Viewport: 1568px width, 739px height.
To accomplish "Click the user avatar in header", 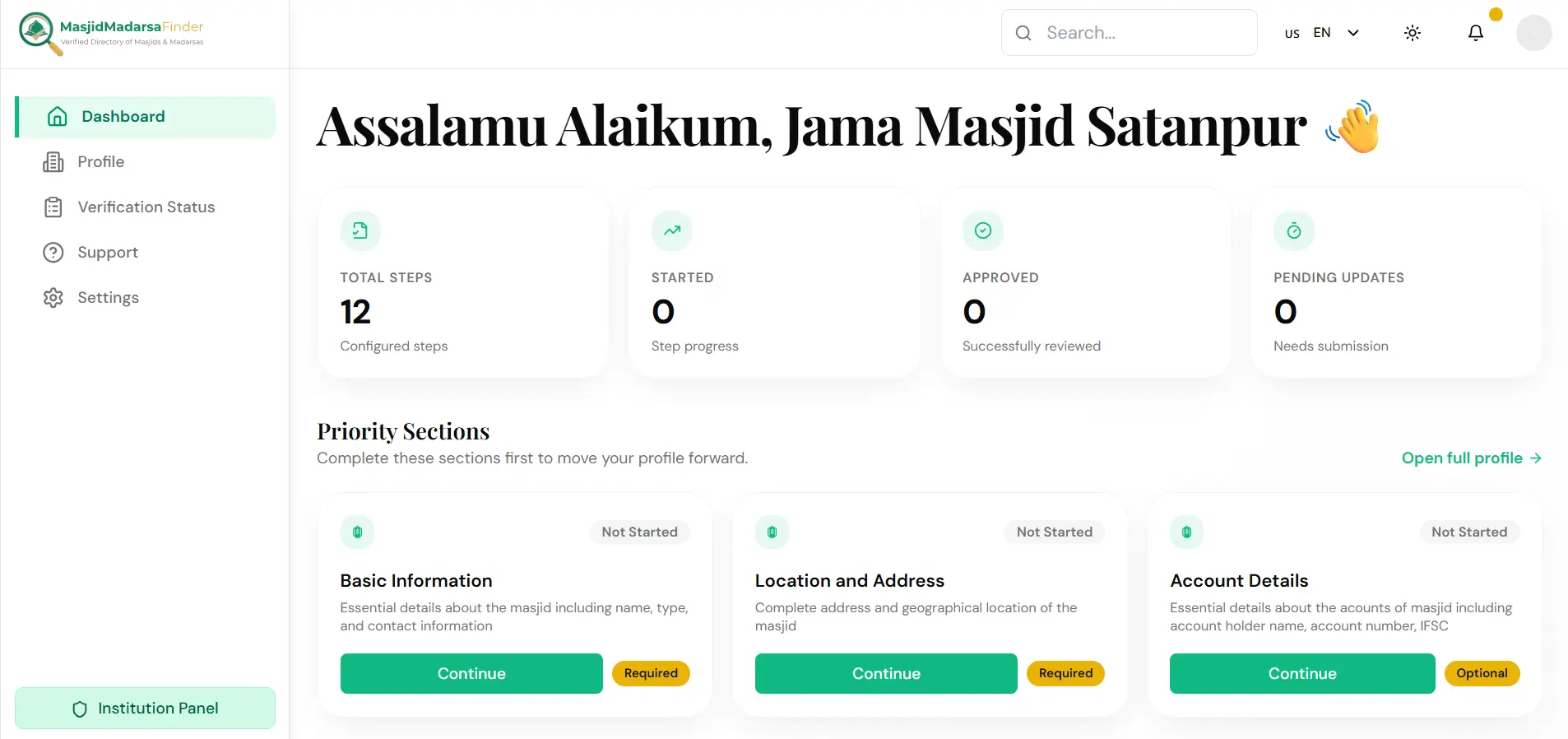I will [x=1533, y=33].
